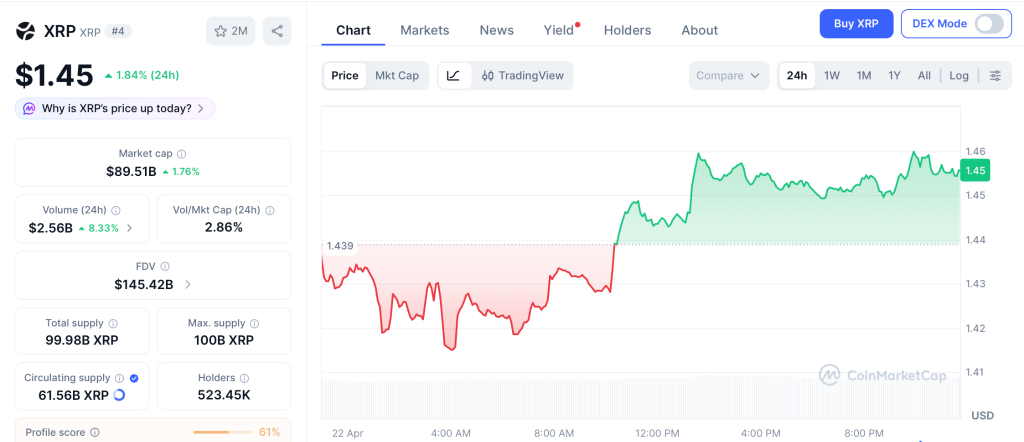The height and width of the screenshot is (442, 1024).
Task: Toggle Log scale on the chart
Action: 959,76
